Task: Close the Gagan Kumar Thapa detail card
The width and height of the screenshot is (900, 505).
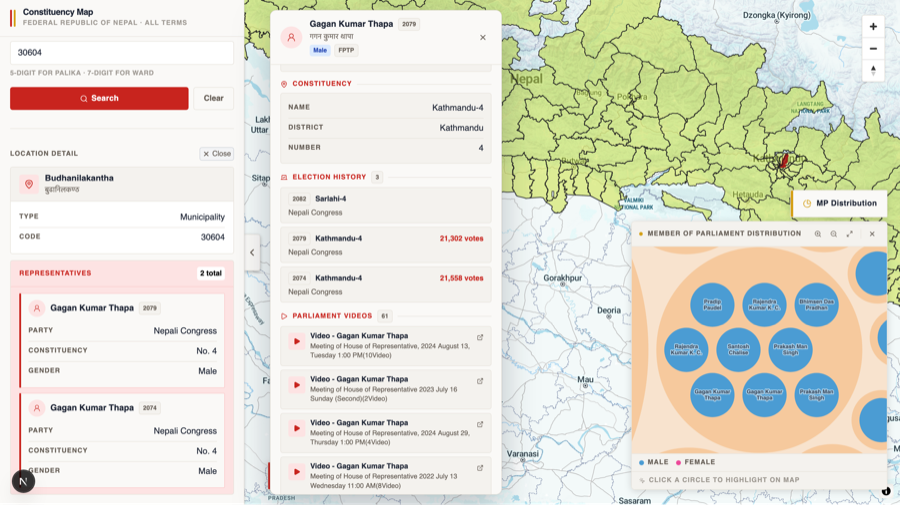Action: (x=483, y=38)
